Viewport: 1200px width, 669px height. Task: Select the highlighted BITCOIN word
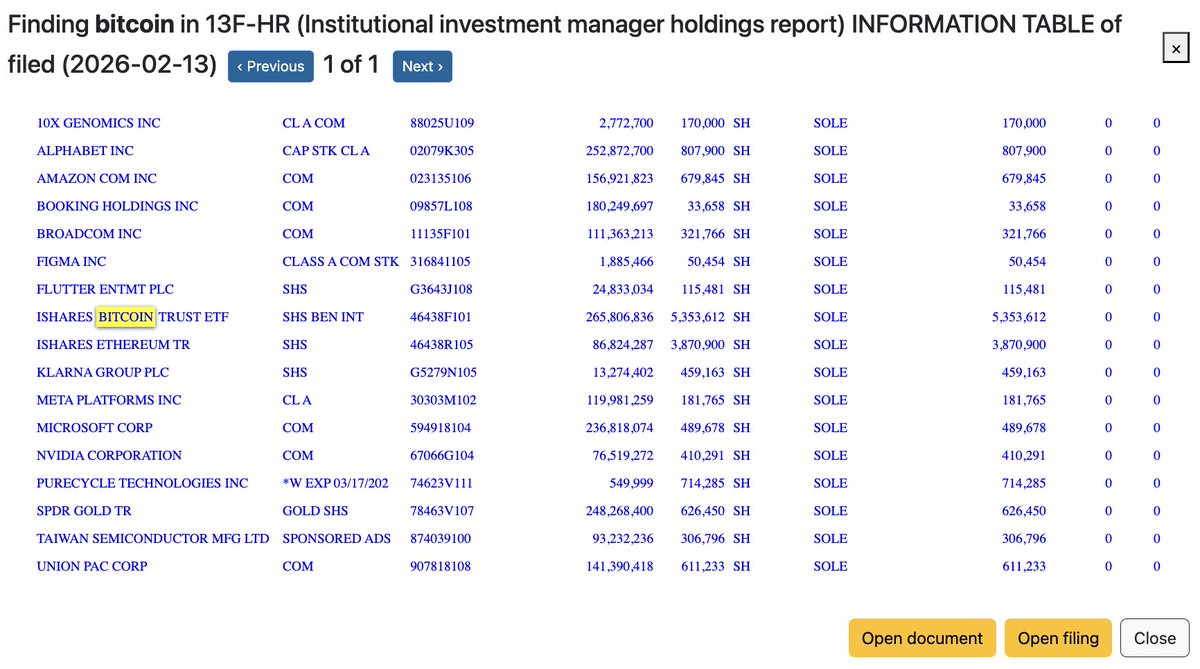[126, 317]
